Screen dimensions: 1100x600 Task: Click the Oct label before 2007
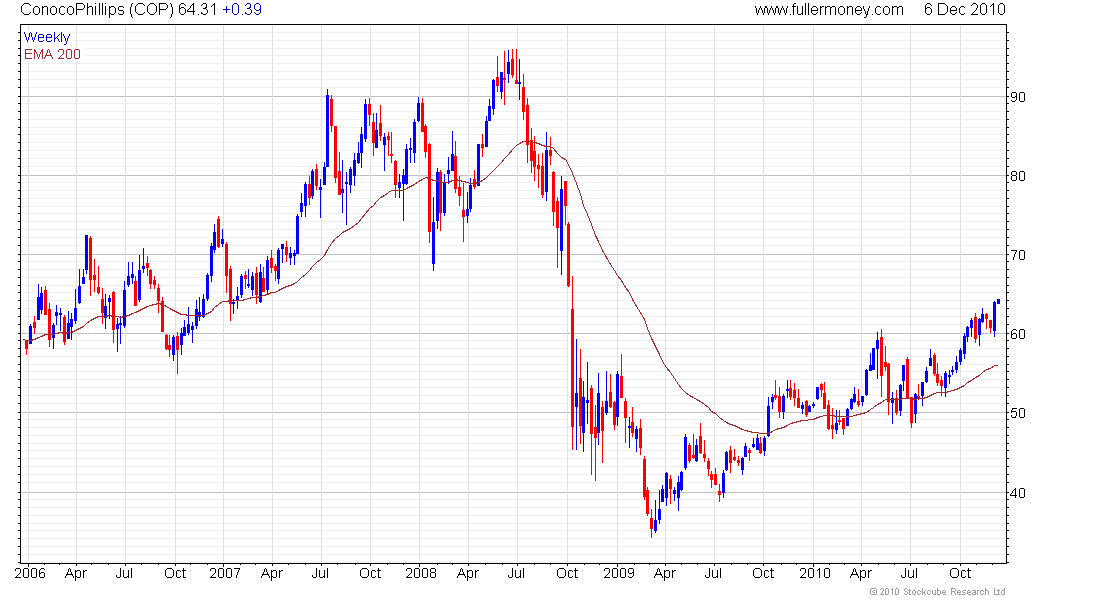click(x=175, y=573)
